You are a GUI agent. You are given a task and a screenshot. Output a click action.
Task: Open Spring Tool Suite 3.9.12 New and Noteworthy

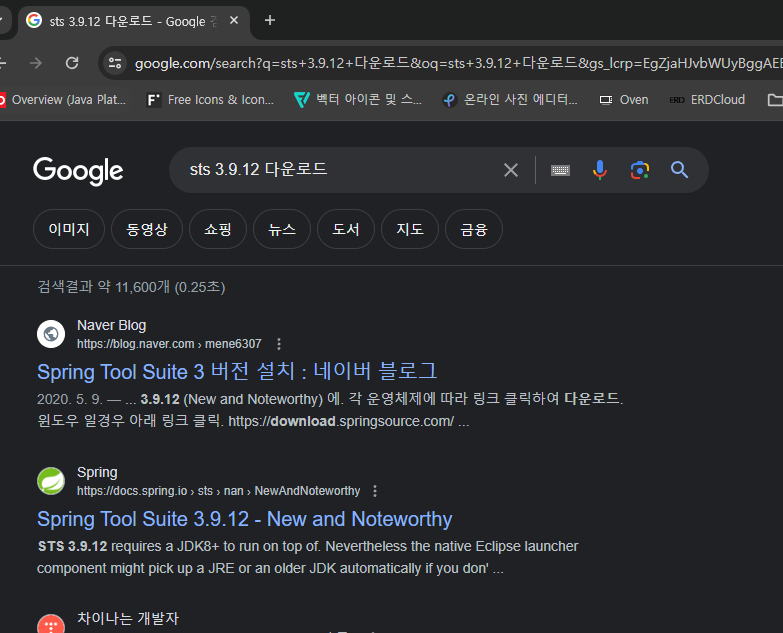(x=245, y=519)
